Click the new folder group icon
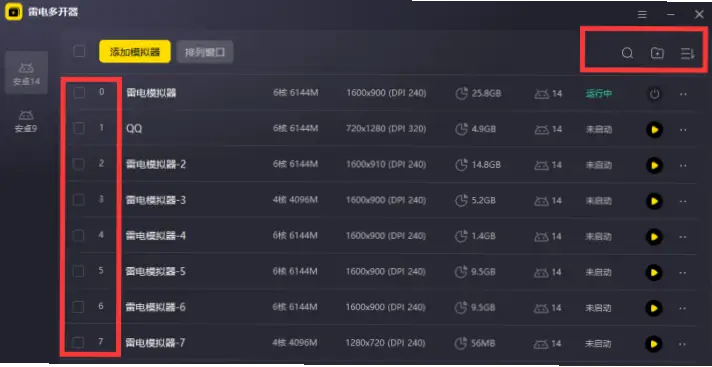 (x=657, y=53)
